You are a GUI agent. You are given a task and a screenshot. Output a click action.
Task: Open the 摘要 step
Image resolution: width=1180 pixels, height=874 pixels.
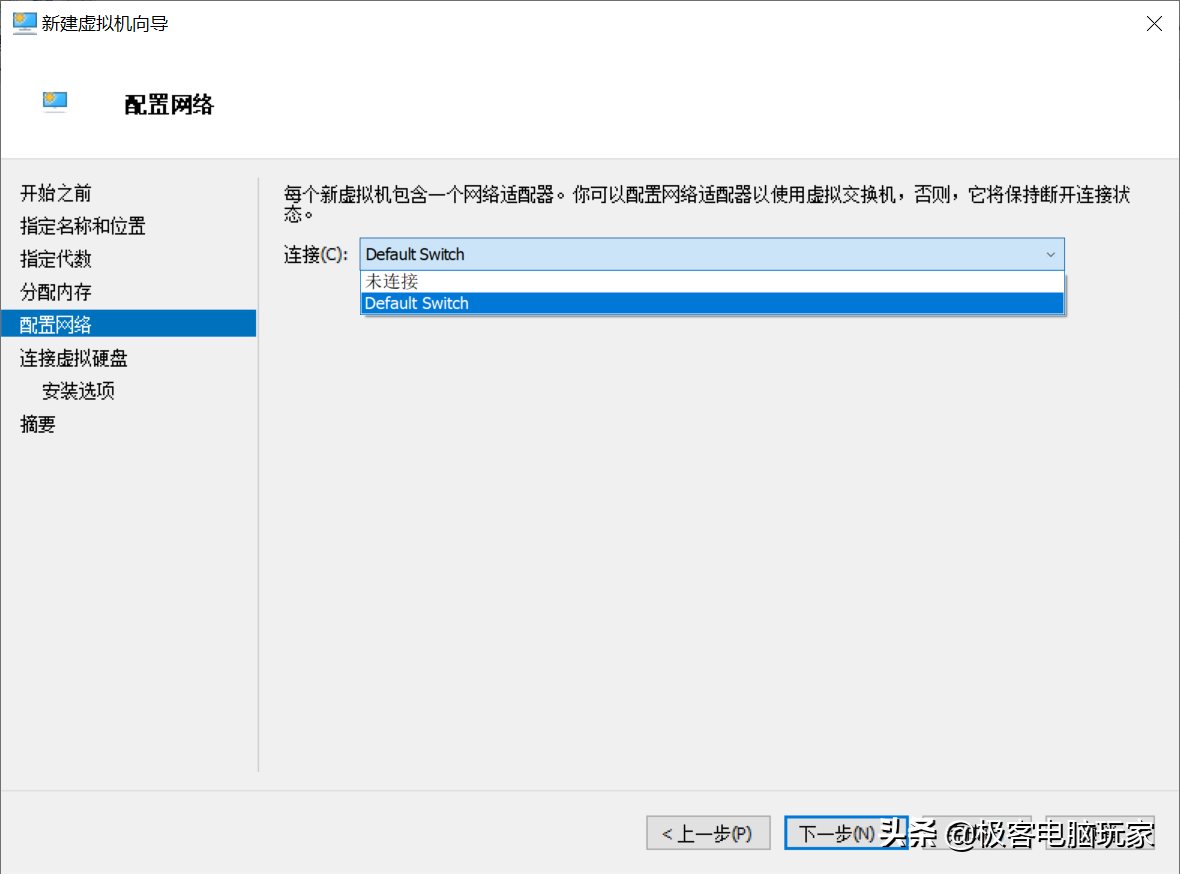point(38,424)
